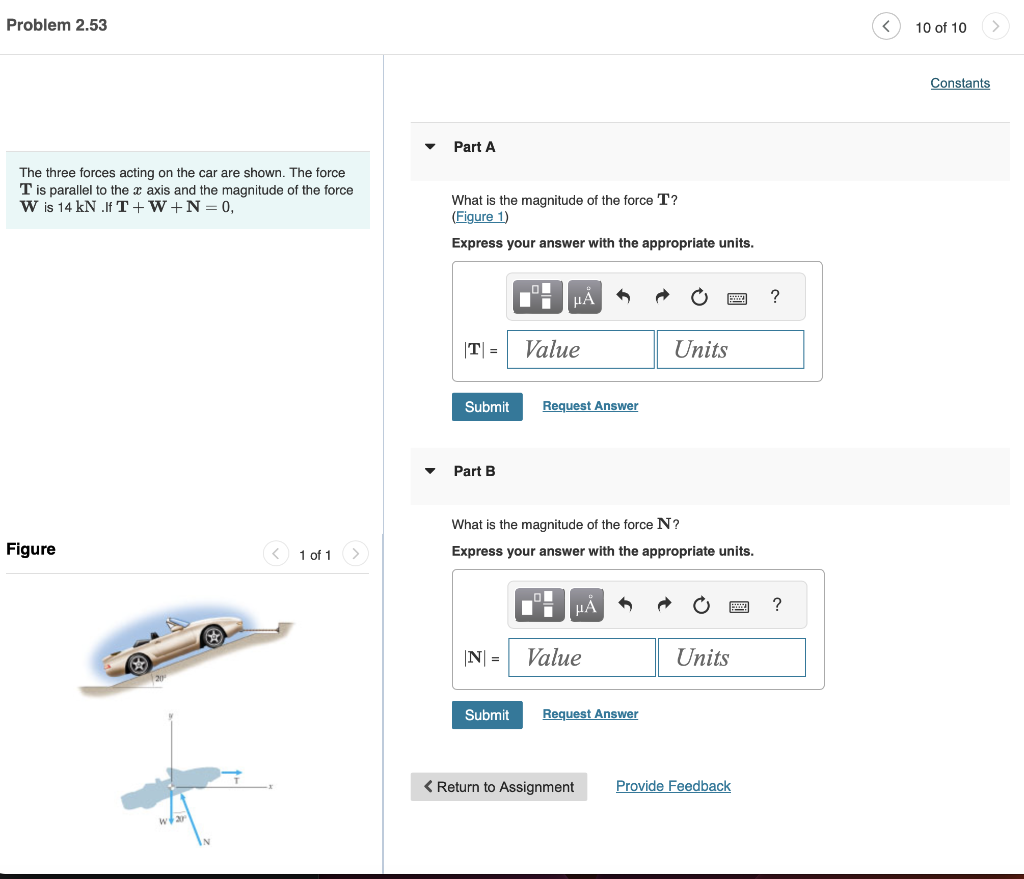Open the μÅ units palette in Part A
The image size is (1024, 879).
coord(584,297)
